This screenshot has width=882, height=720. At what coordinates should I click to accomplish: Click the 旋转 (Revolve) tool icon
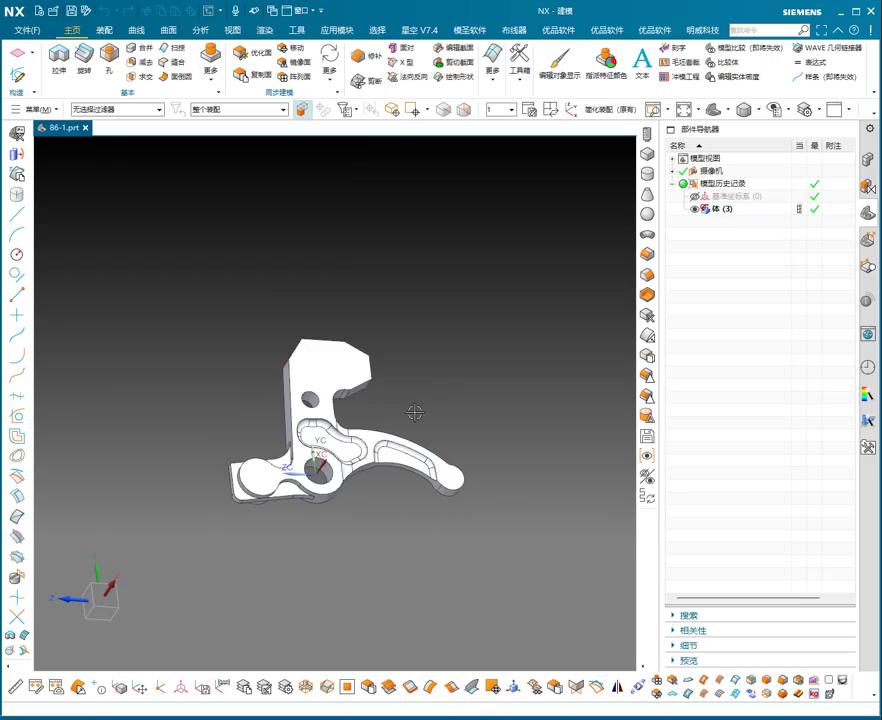[84, 56]
